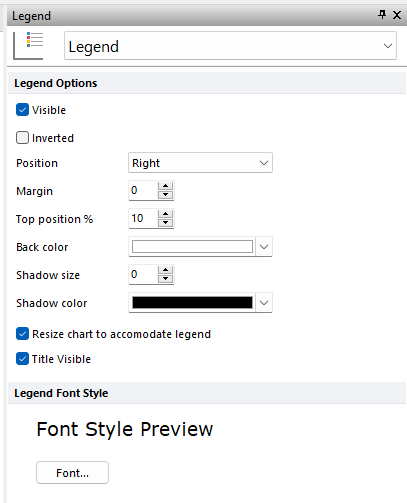This screenshot has width=407, height=503.
Task: Increase Margin with the up arrow
Action: tap(165, 186)
